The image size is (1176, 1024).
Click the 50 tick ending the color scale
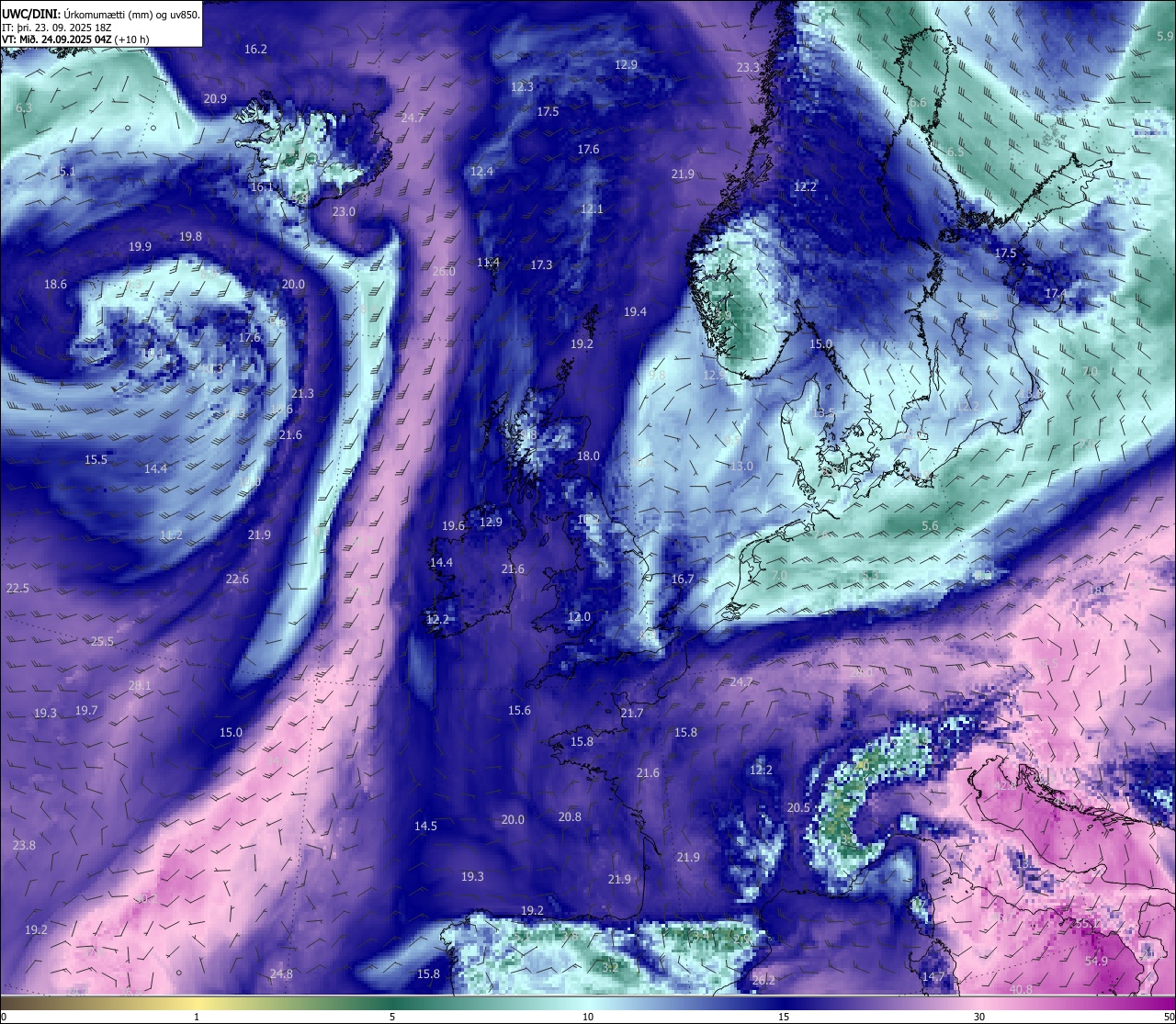coord(1168,1017)
